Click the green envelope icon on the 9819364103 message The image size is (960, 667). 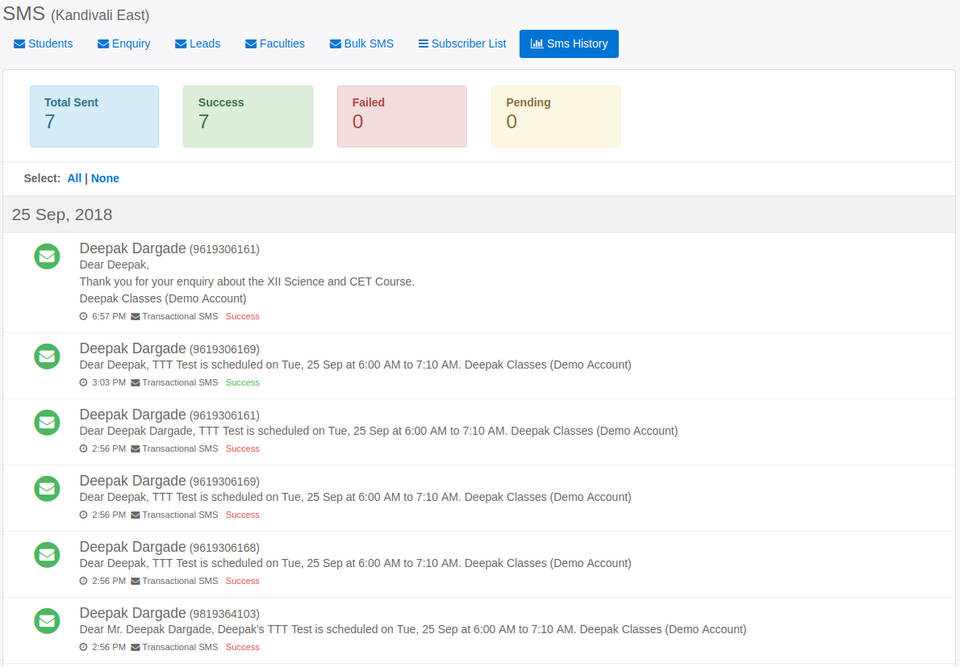click(46, 621)
